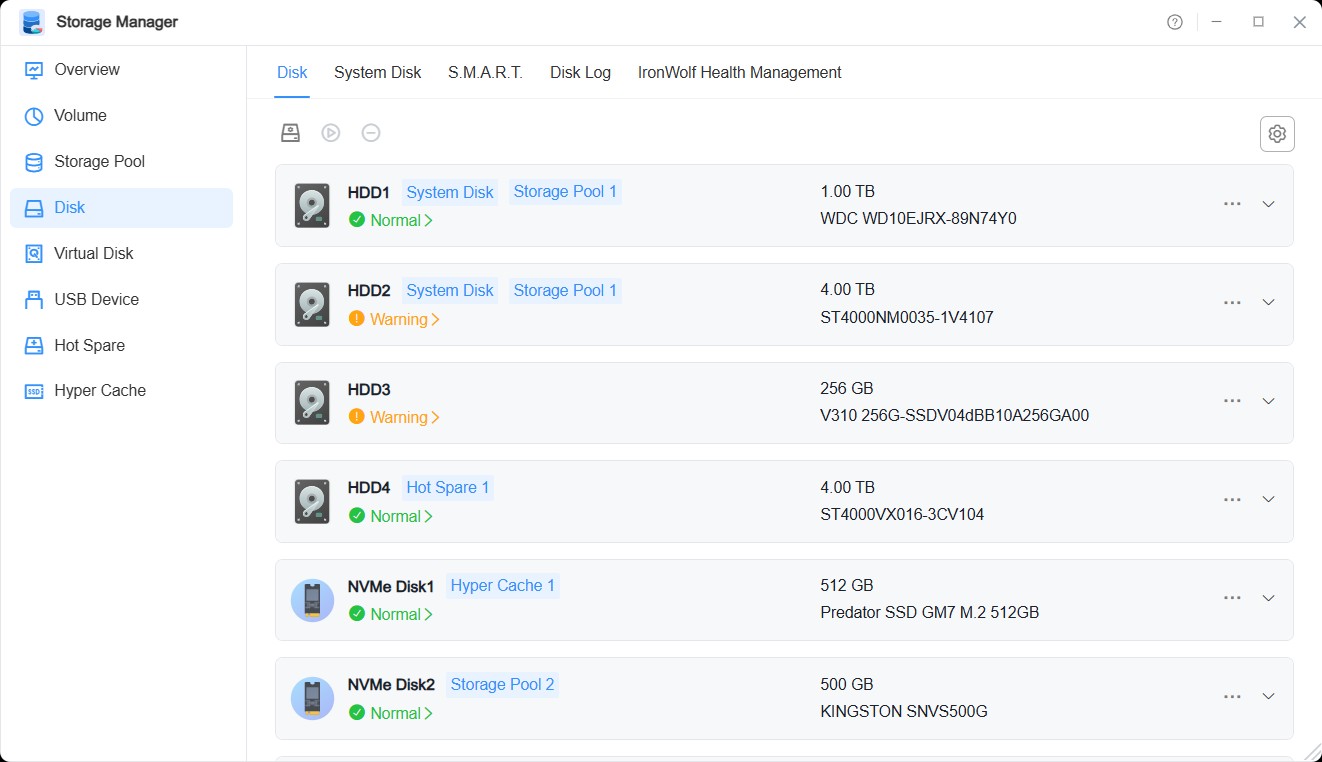Switch to the S.M.A.R.T. tab
This screenshot has width=1322, height=762.
click(x=485, y=72)
